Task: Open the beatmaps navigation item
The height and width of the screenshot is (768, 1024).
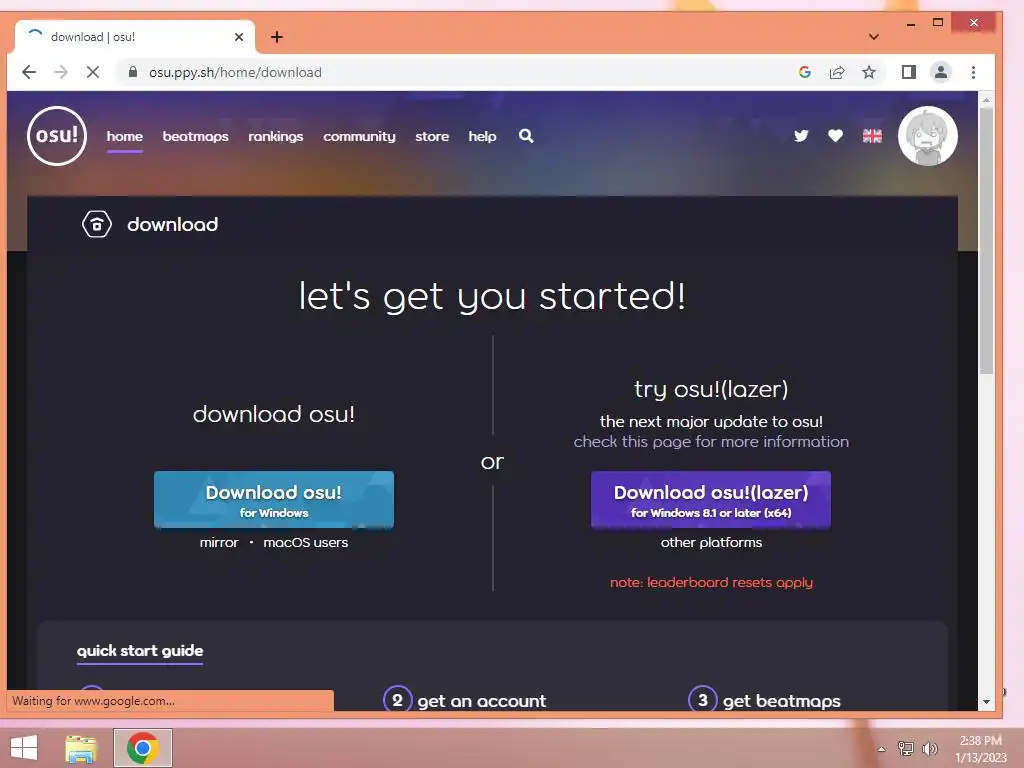Action: (x=195, y=136)
